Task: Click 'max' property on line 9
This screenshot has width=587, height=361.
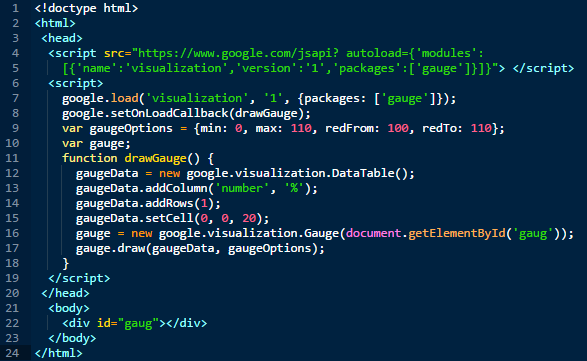Action: point(266,128)
